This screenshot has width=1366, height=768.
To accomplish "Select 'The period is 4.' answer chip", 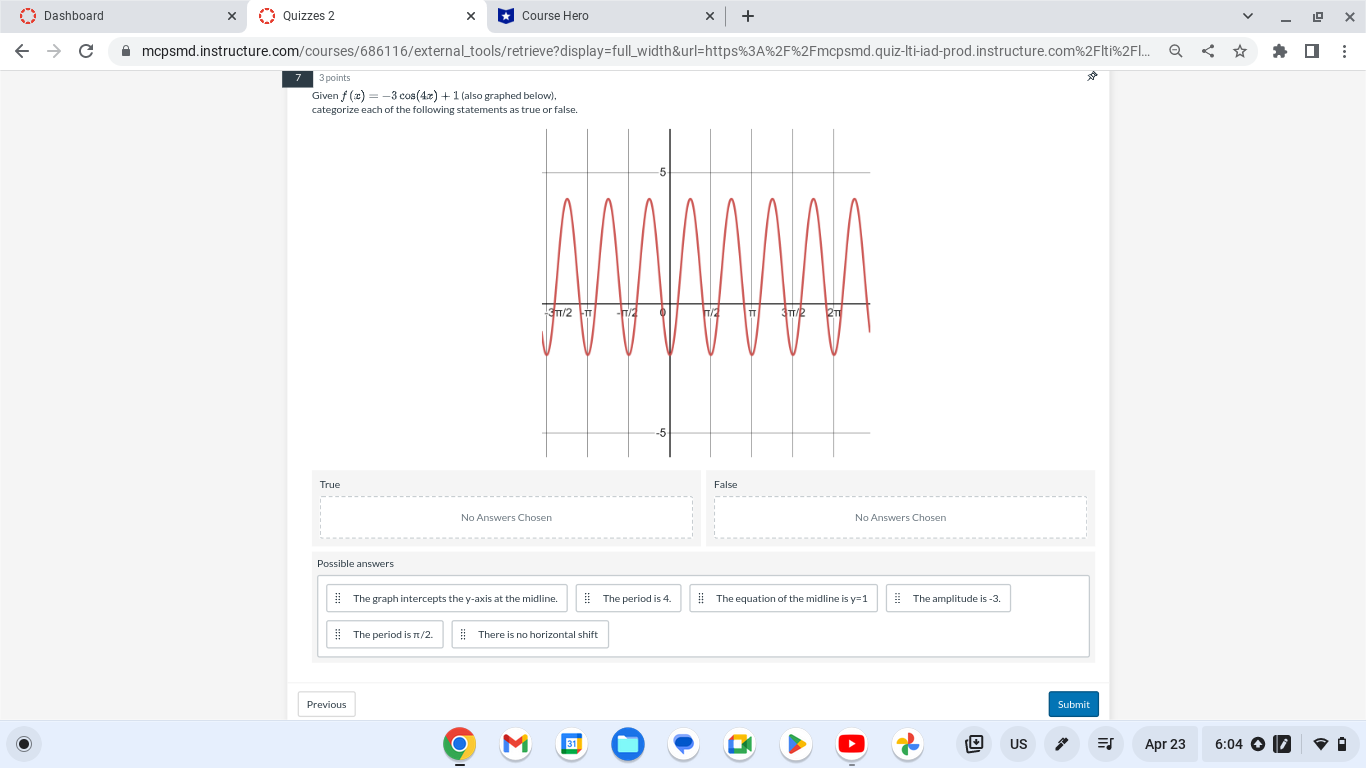I will (628, 599).
